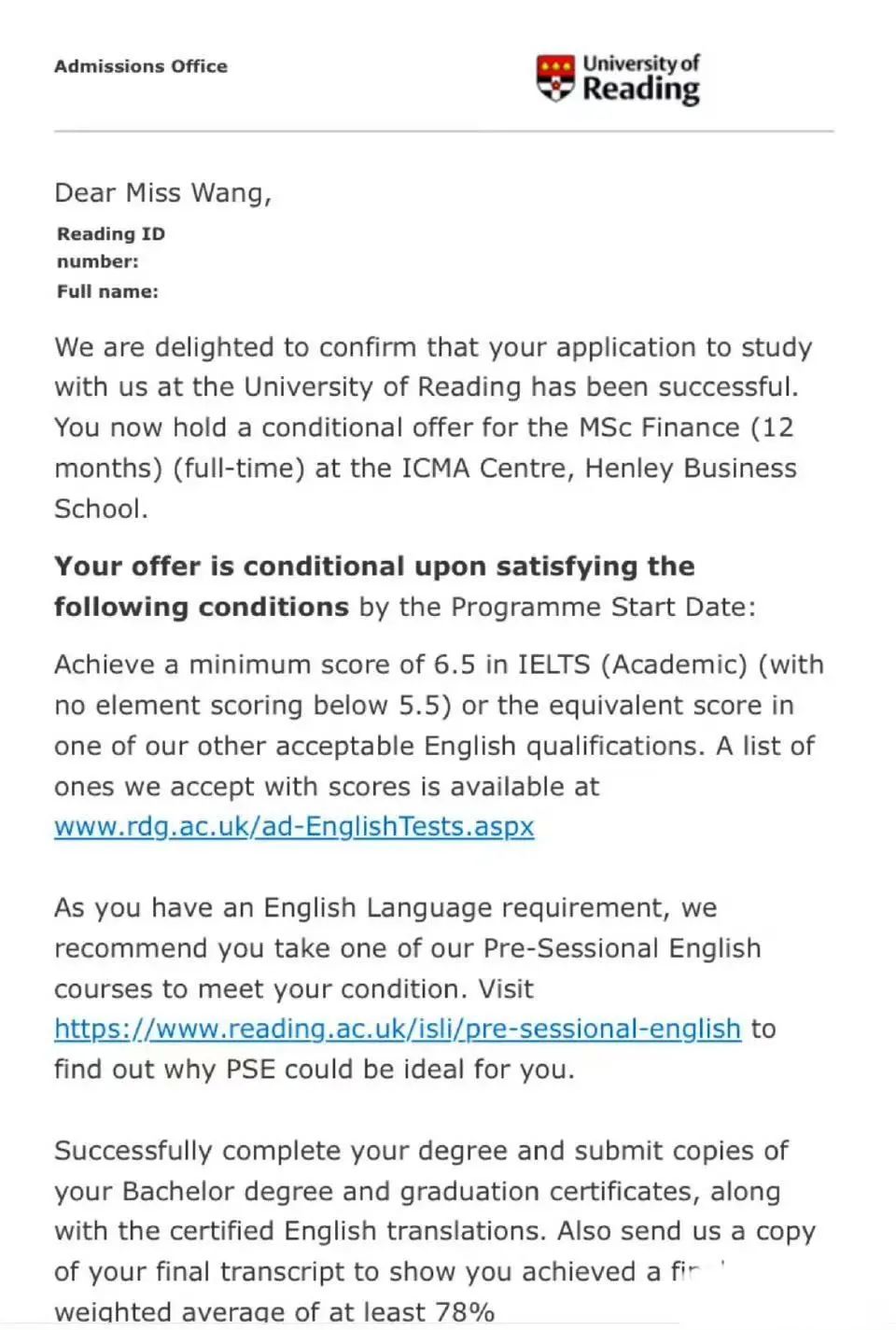Click the "weighted average of at least 78%" text

[x=274, y=1311]
